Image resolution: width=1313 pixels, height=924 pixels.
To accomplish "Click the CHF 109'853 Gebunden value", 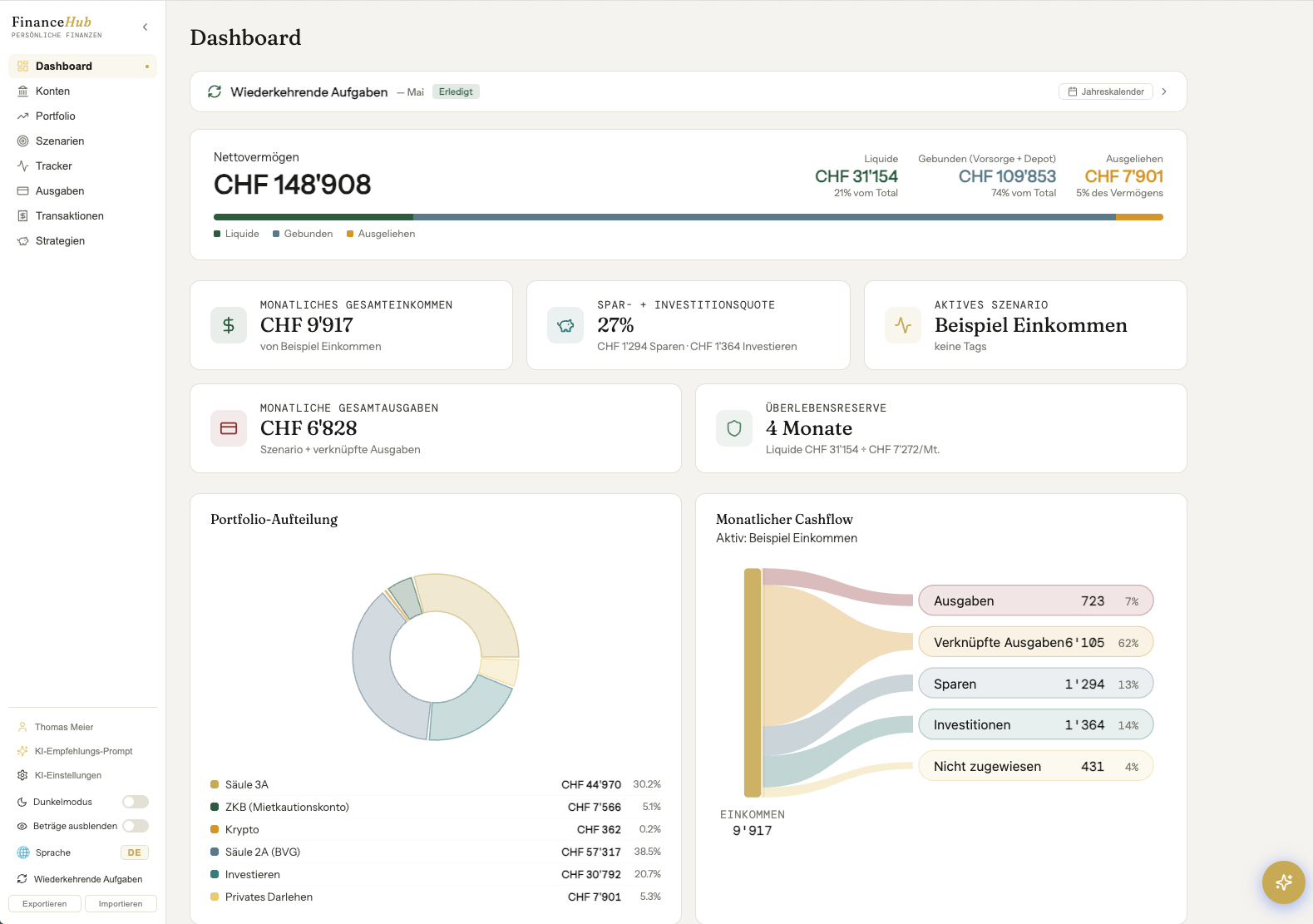I will click(x=1007, y=176).
